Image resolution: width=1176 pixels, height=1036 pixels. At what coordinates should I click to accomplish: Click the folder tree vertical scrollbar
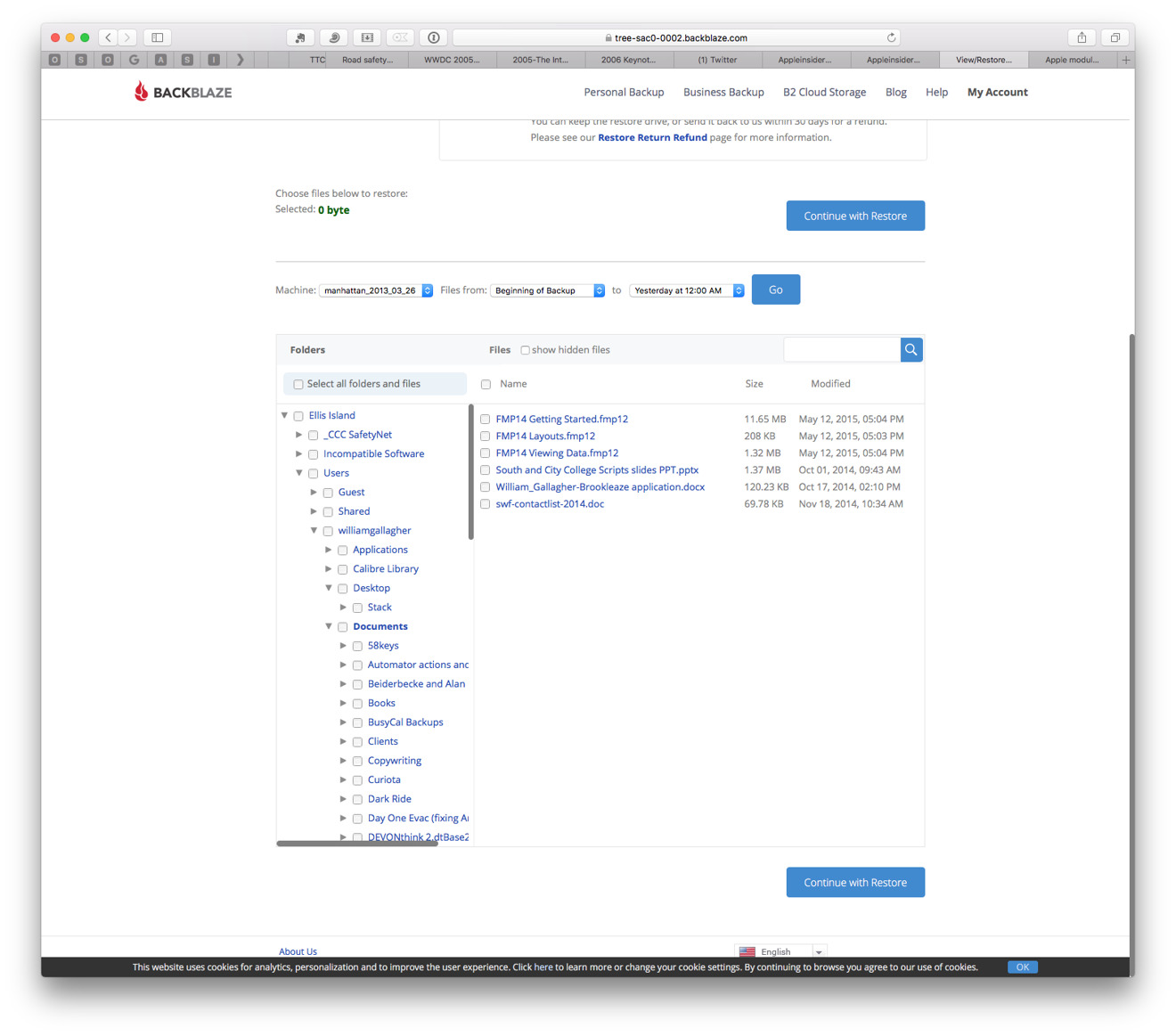pyautogui.click(x=470, y=472)
